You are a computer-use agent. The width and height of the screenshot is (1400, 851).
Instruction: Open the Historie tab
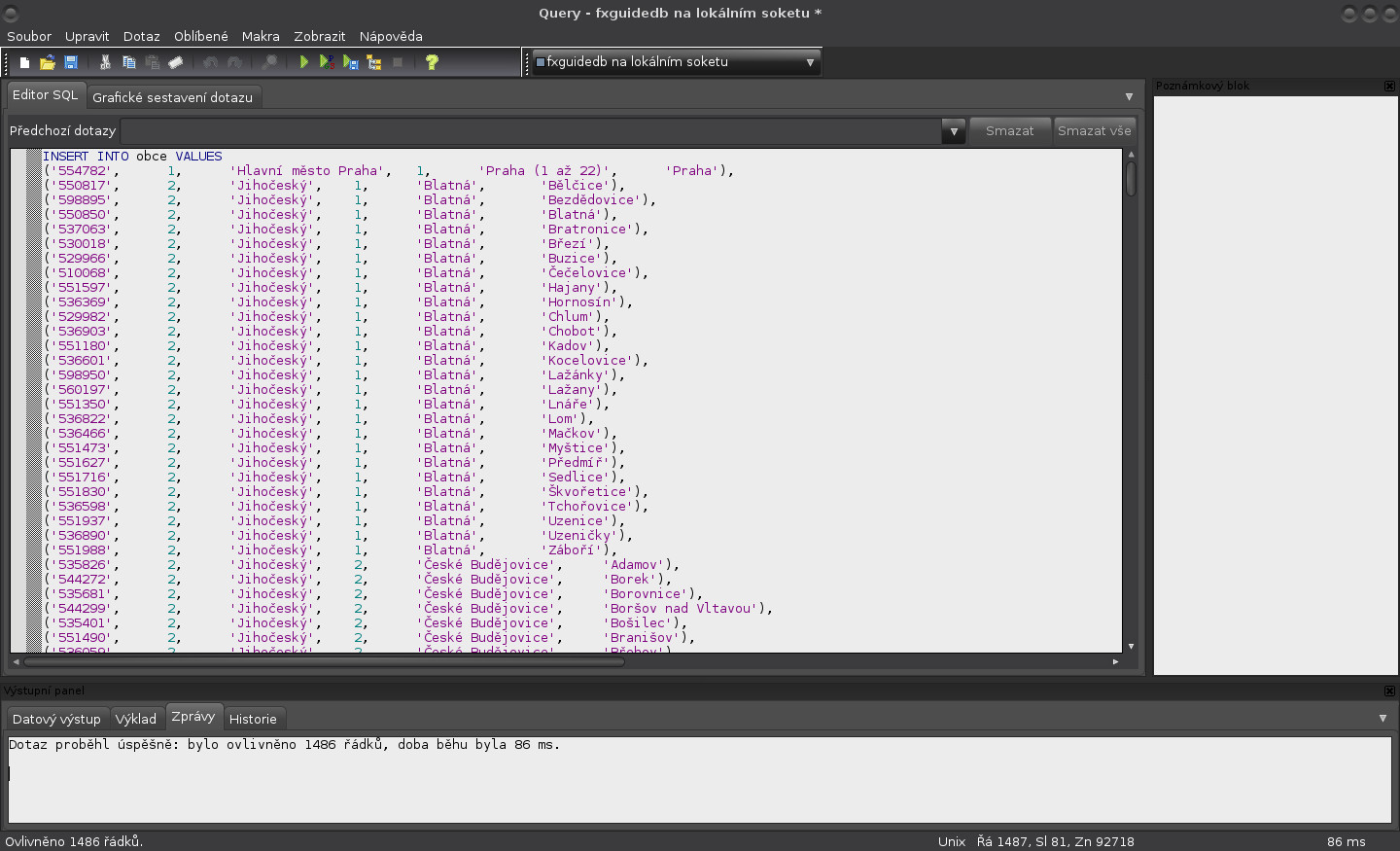tap(253, 719)
